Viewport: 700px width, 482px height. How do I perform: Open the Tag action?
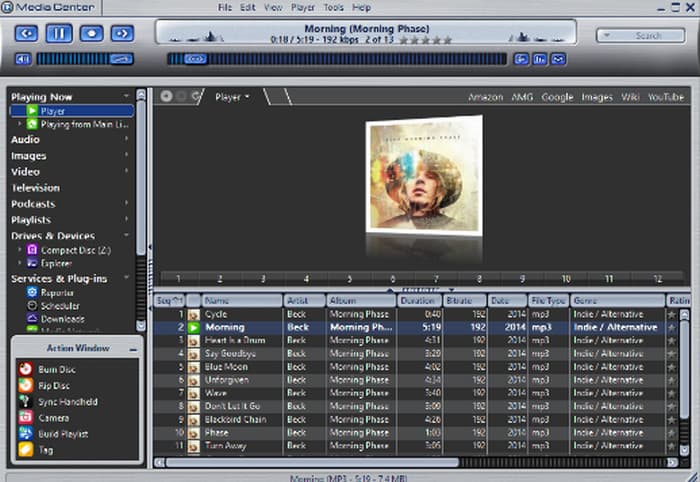(45, 450)
